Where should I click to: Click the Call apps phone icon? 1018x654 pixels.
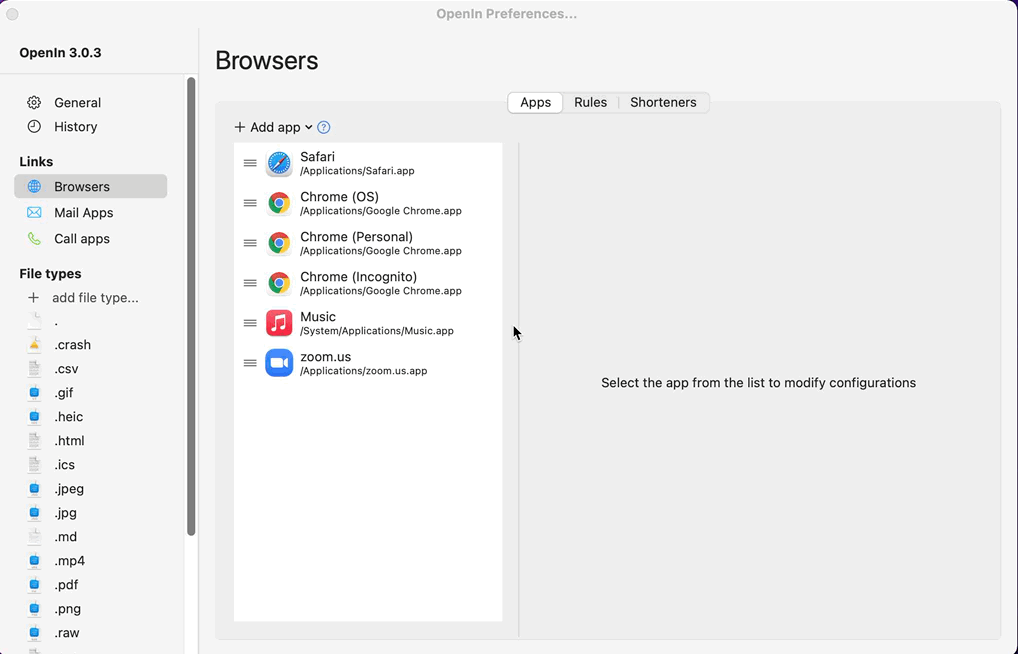tap(34, 239)
